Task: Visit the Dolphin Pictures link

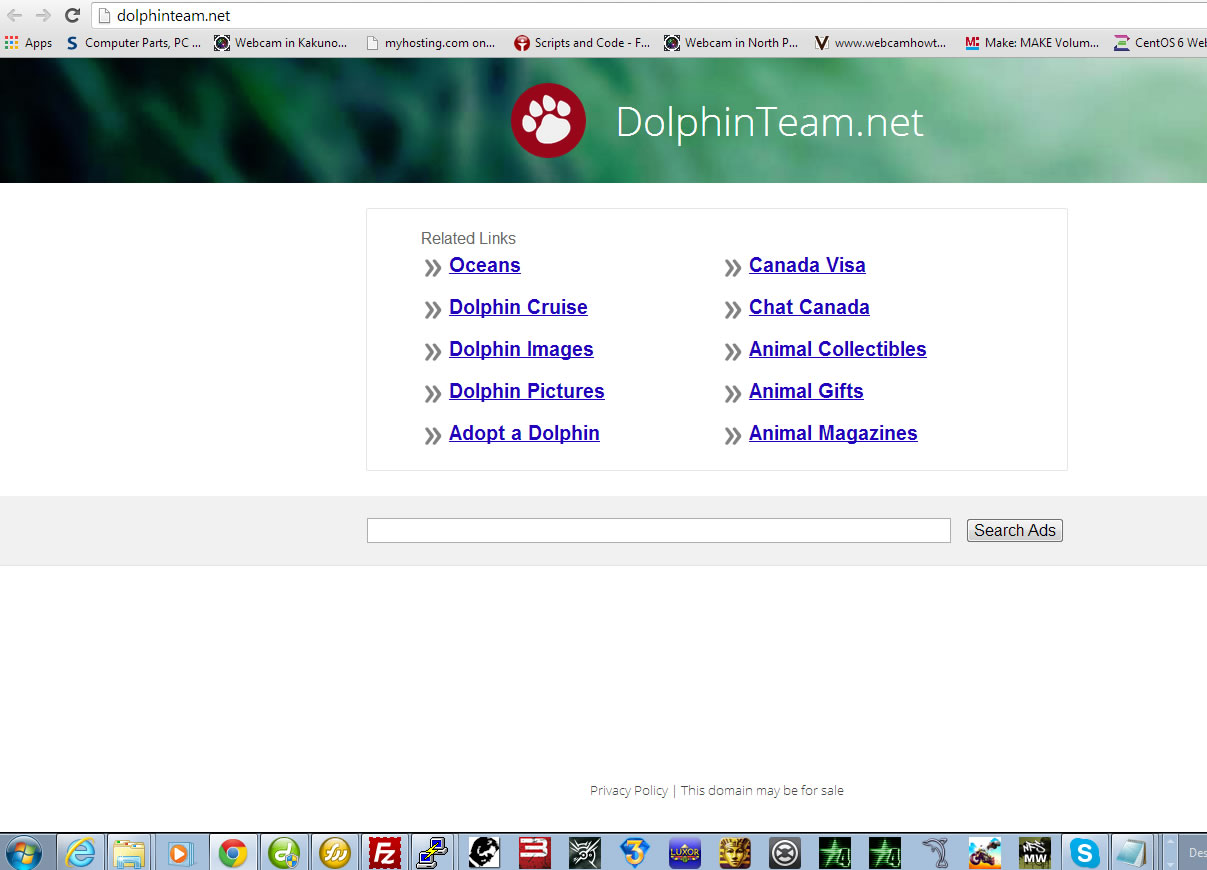Action: click(x=527, y=391)
